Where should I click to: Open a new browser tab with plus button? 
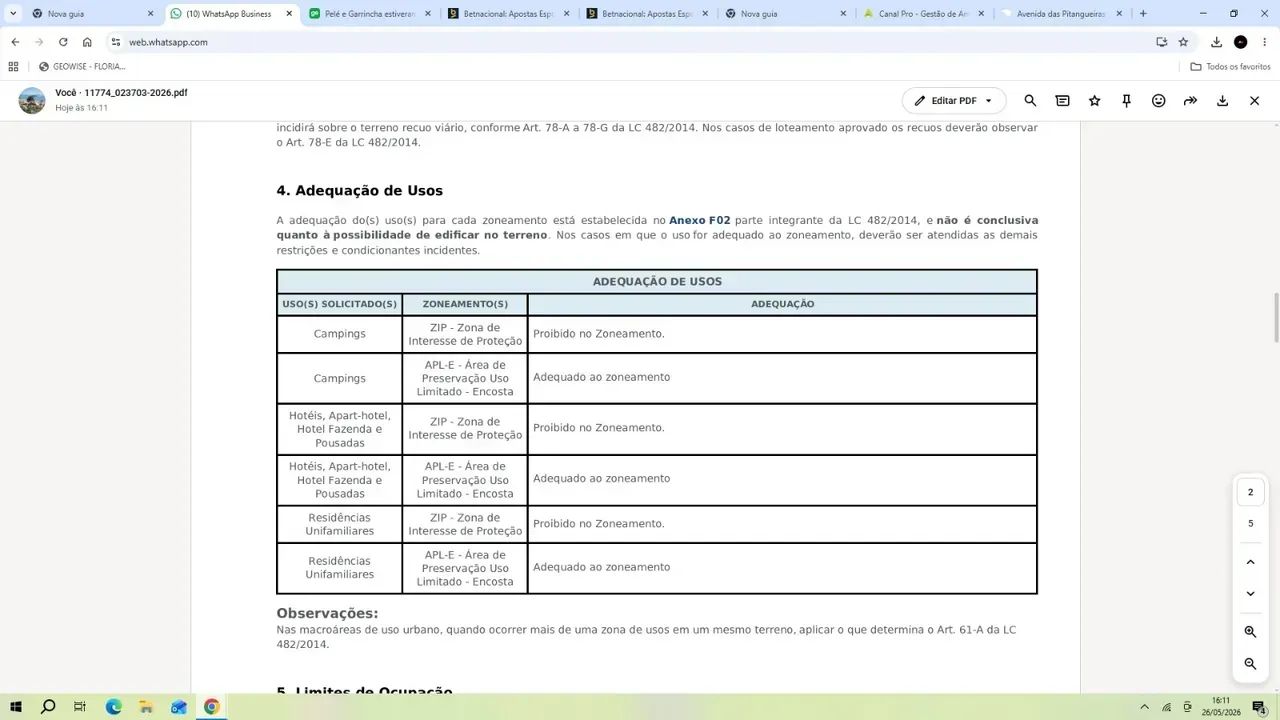[x=1143, y=14]
